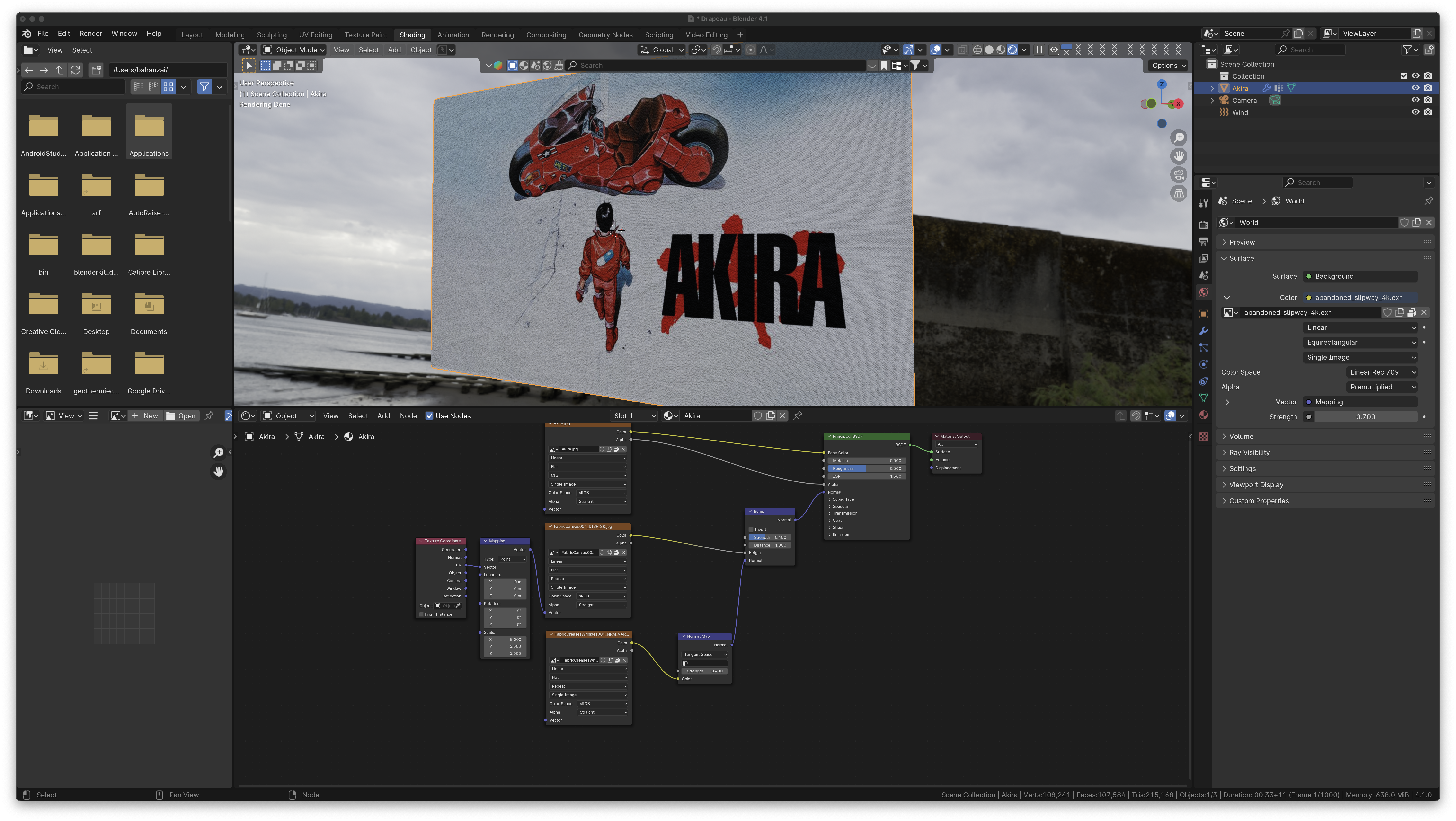Expand the Ray Visibility panel
Screen dimensions: 1456x821
(x=1325, y=453)
